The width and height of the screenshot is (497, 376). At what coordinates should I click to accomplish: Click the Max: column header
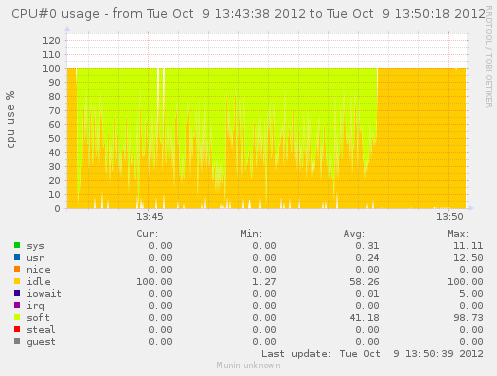click(458, 234)
